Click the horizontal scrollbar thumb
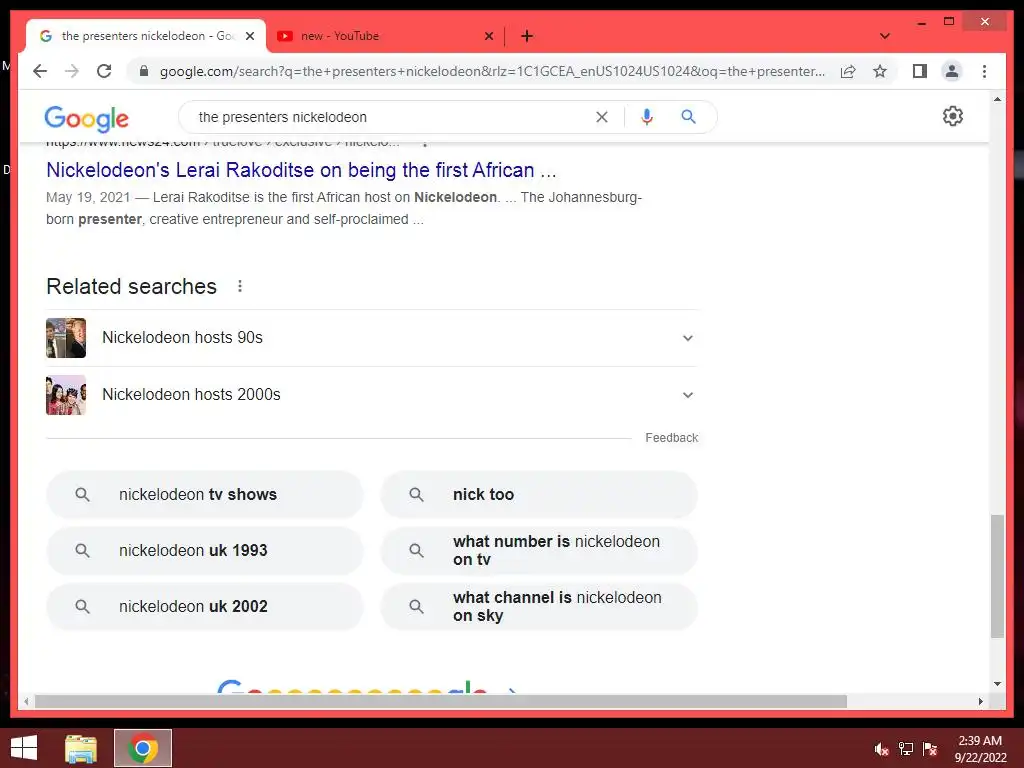 (x=441, y=701)
